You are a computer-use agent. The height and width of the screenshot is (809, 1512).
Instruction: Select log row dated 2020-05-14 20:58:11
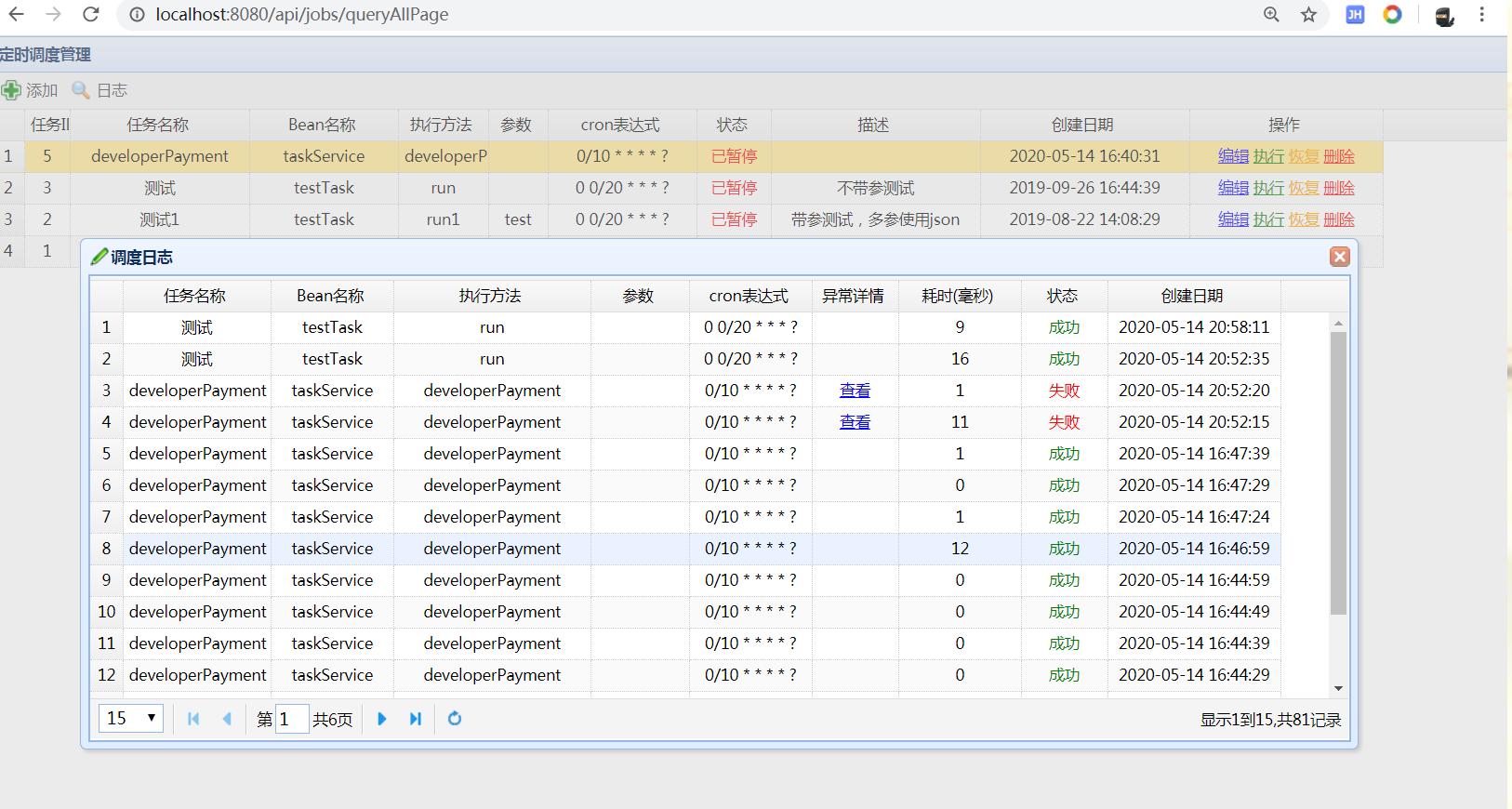[x=685, y=327]
